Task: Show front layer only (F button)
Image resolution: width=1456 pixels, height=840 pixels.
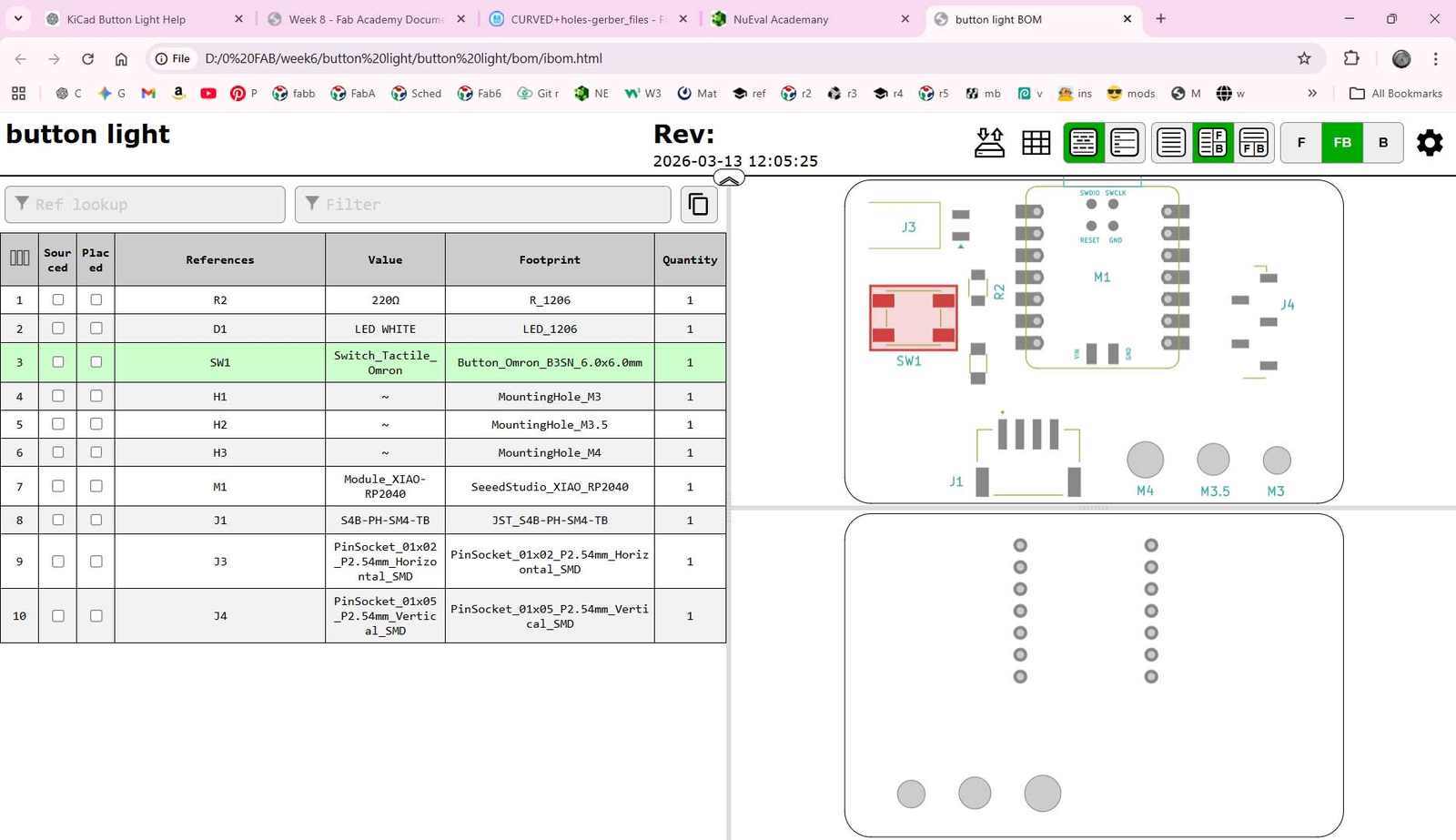Action: coord(1301,143)
